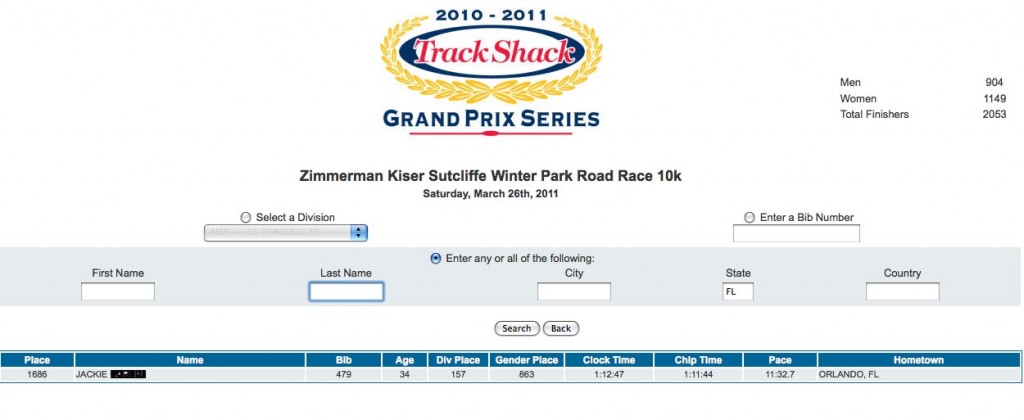1024x420 pixels.
Task: Click the First Name input field
Action: point(118,291)
